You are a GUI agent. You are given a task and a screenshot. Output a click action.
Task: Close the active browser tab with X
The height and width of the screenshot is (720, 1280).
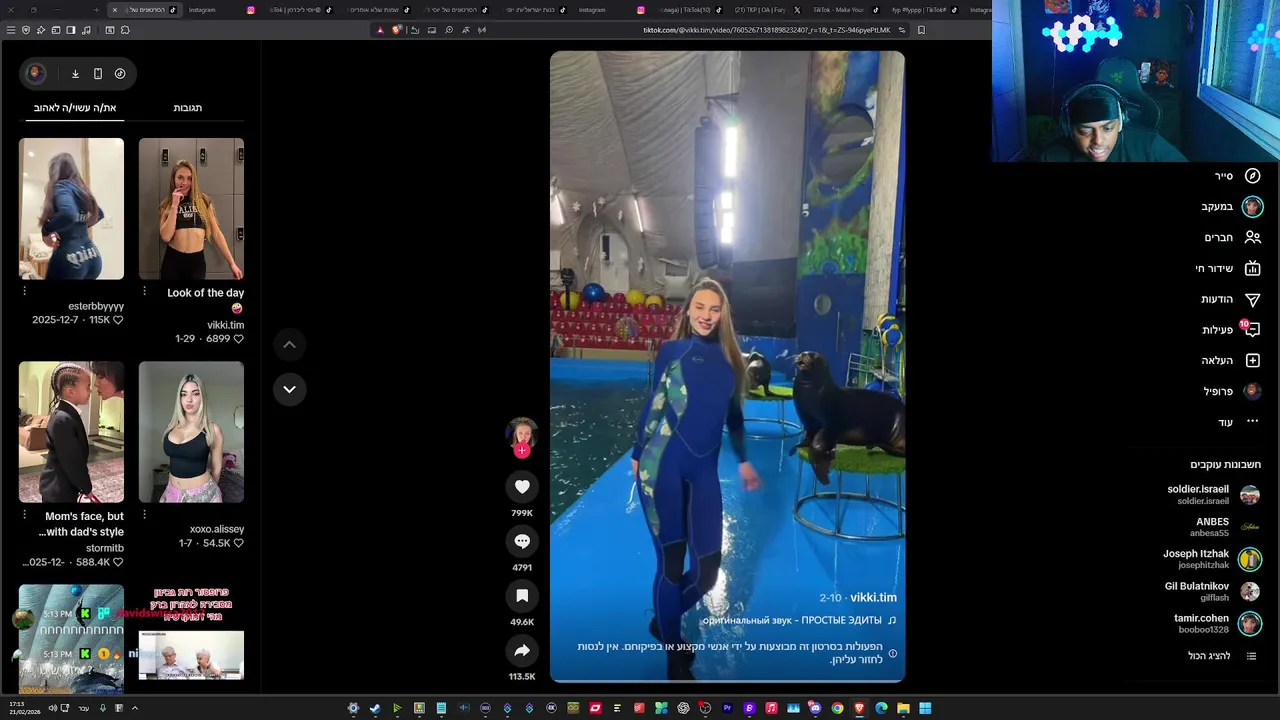(115, 10)
